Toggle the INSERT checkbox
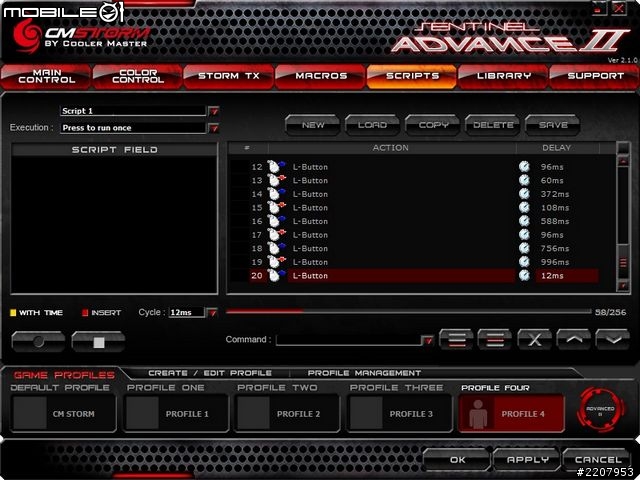This screenshot has height=480, width=640. (x=85, y=313)
